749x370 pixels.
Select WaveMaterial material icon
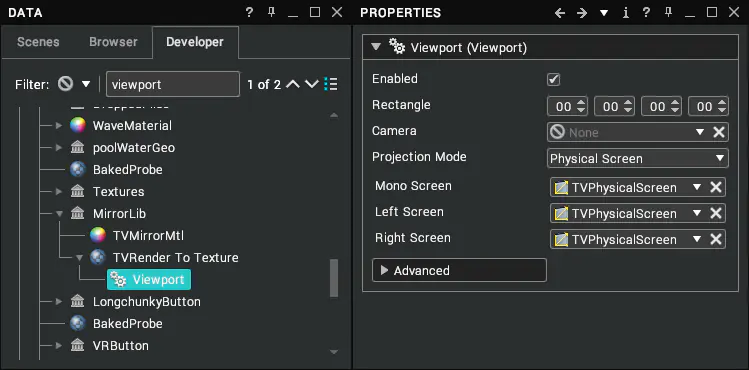pyautogui.click(x=77, y=126)
